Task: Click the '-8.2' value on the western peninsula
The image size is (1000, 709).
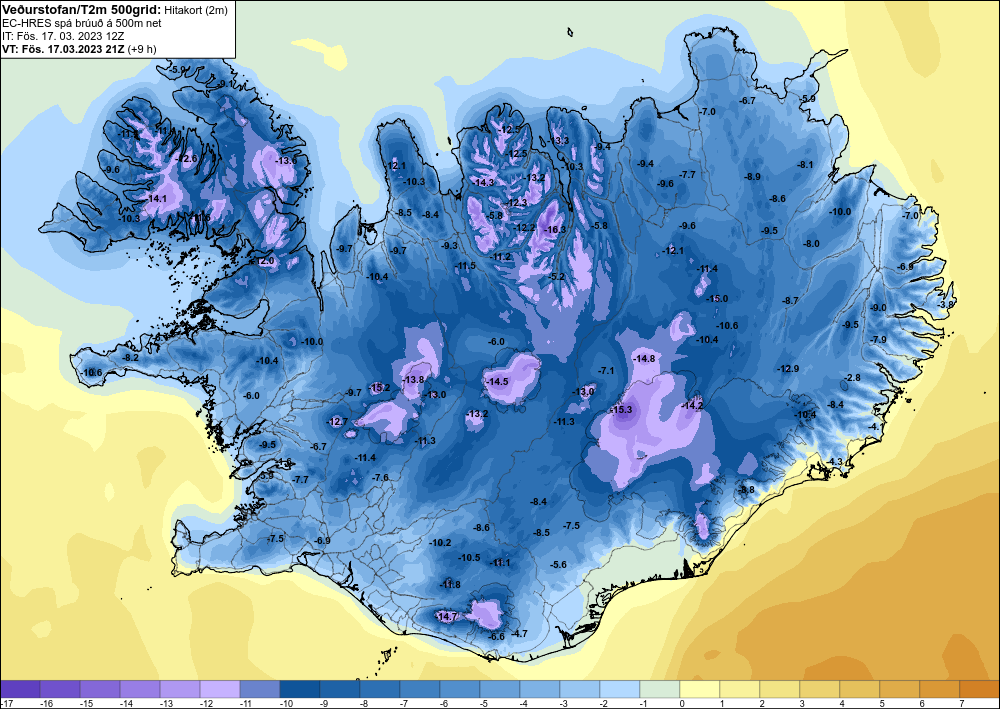Action: point(130,358)
